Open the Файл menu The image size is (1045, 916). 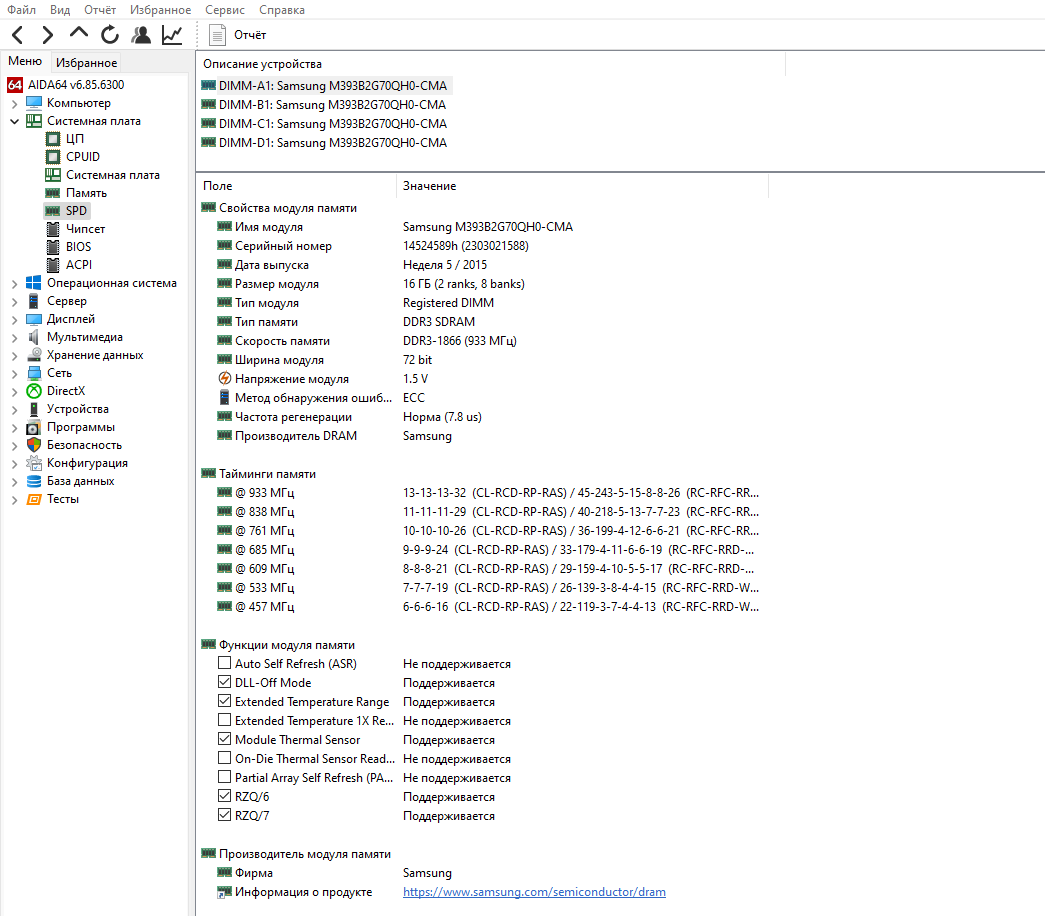[x=21, y=10]
